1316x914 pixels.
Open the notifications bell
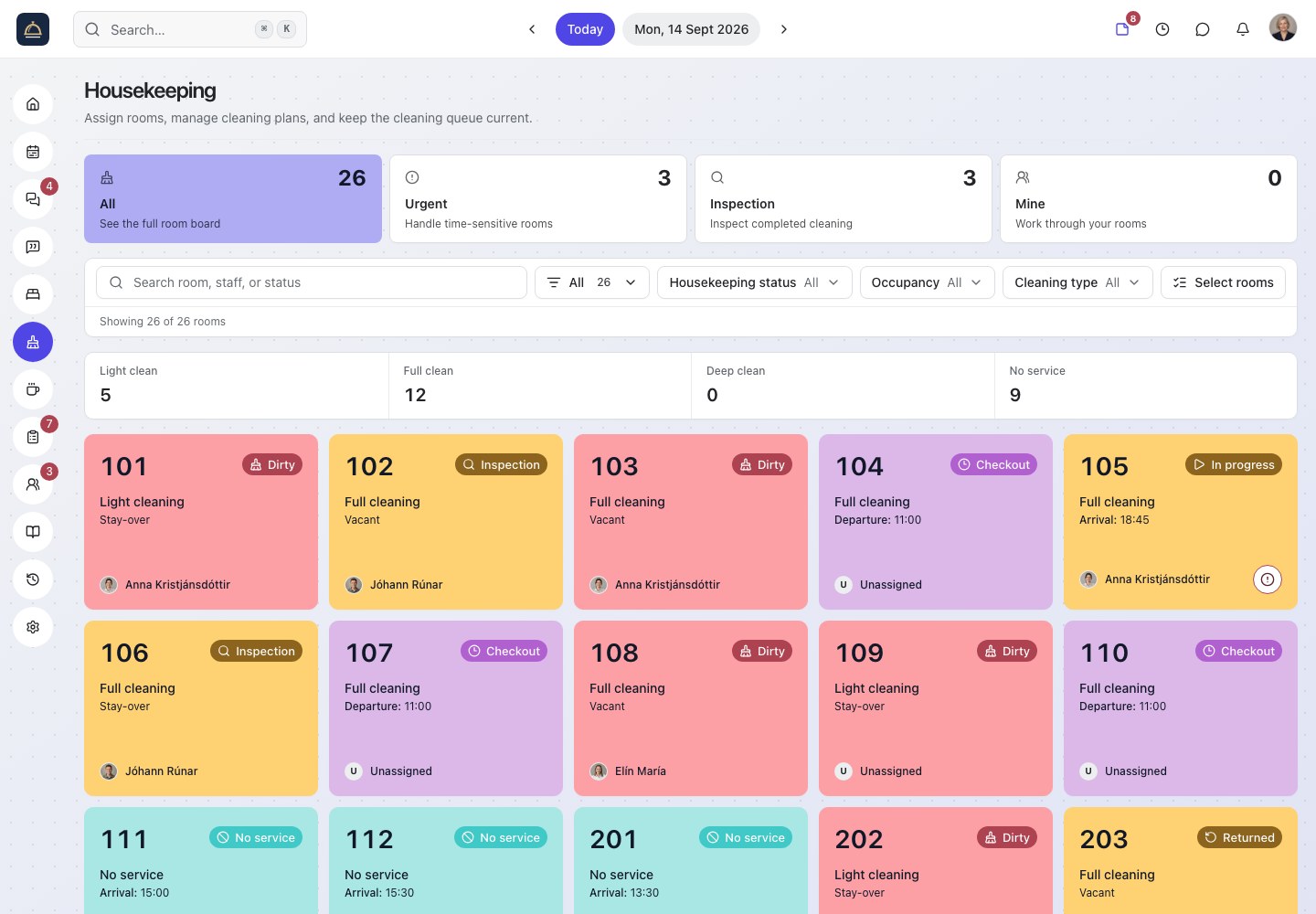click(x=1243, y=29)
